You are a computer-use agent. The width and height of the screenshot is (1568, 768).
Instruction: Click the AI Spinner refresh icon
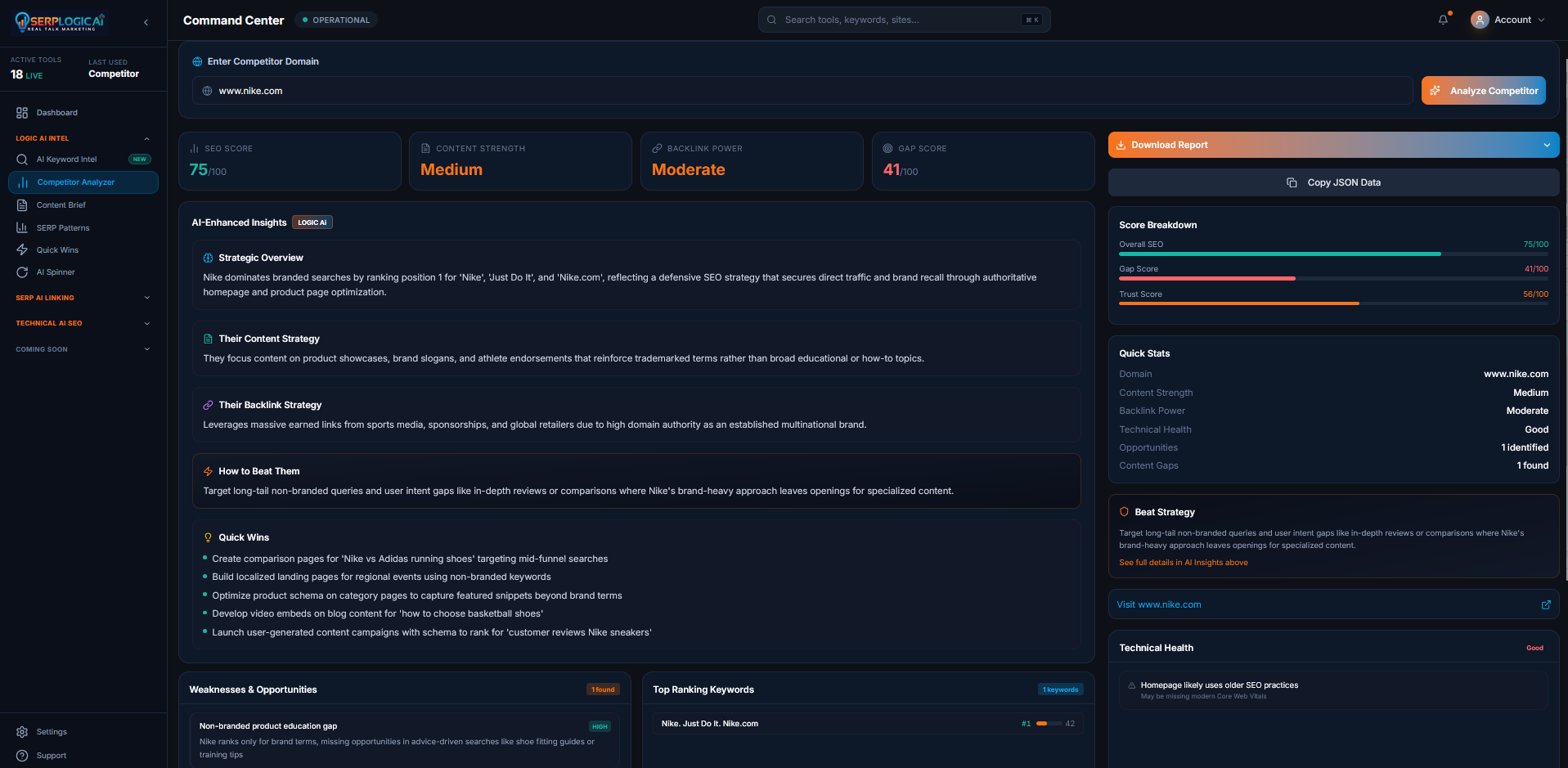pyautogui.click(x=22, y=272)
